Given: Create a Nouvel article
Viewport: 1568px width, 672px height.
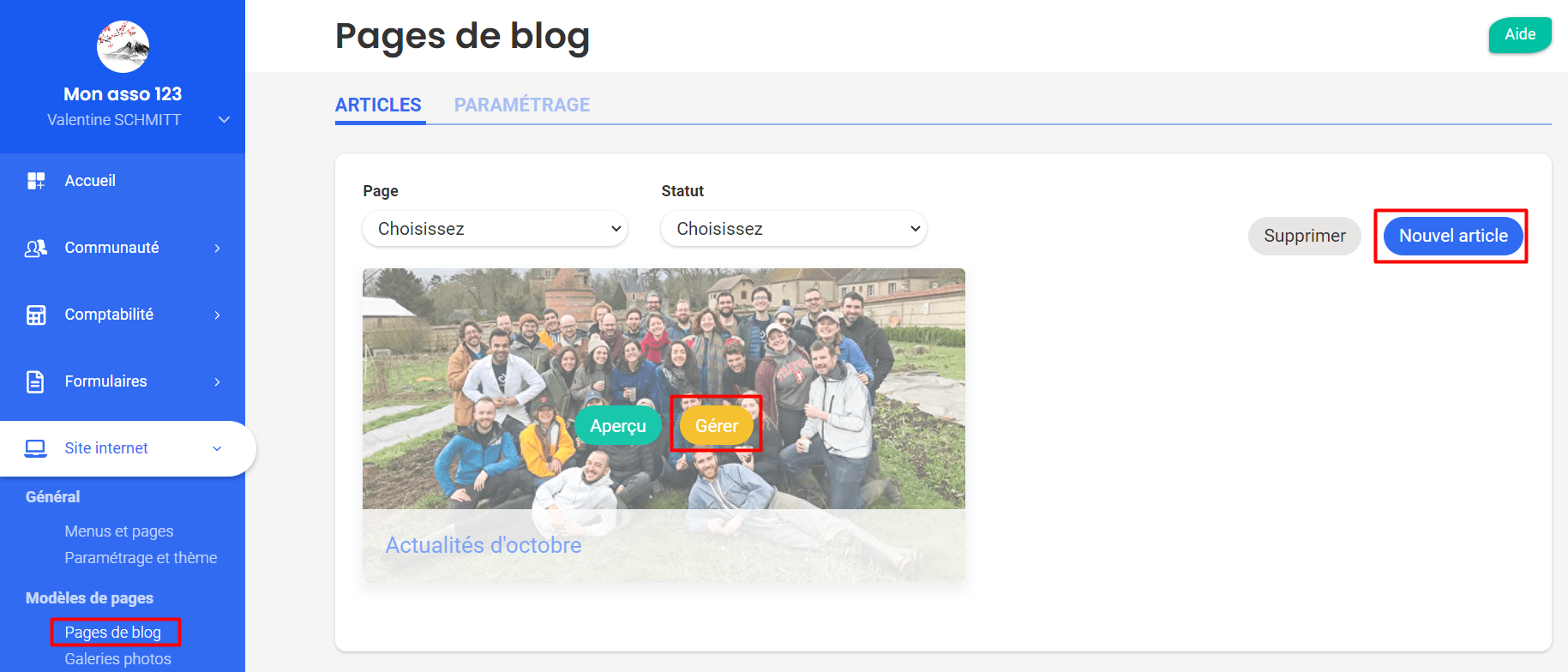Looking at the screenshot, I should (x=1453, y=236).
